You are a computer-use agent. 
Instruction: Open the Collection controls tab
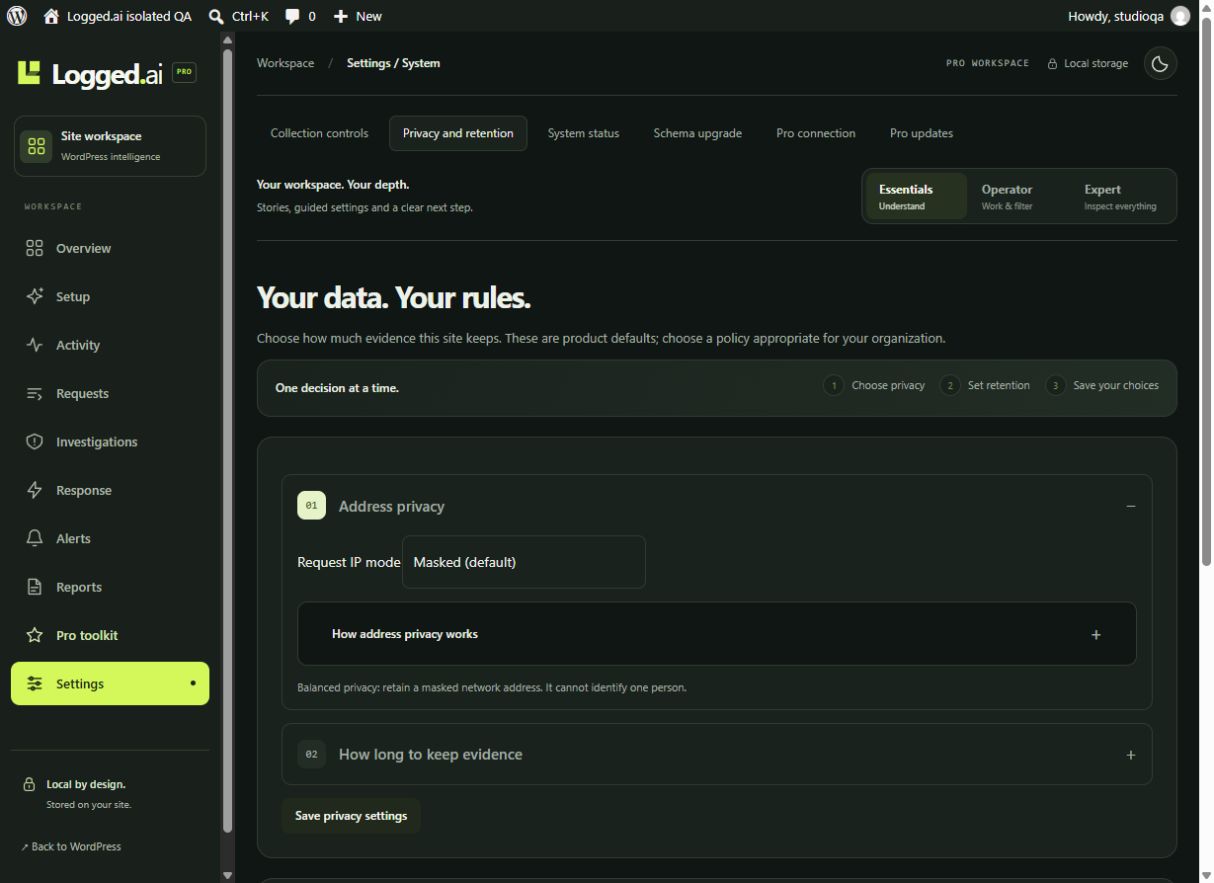tap(319, 133)
